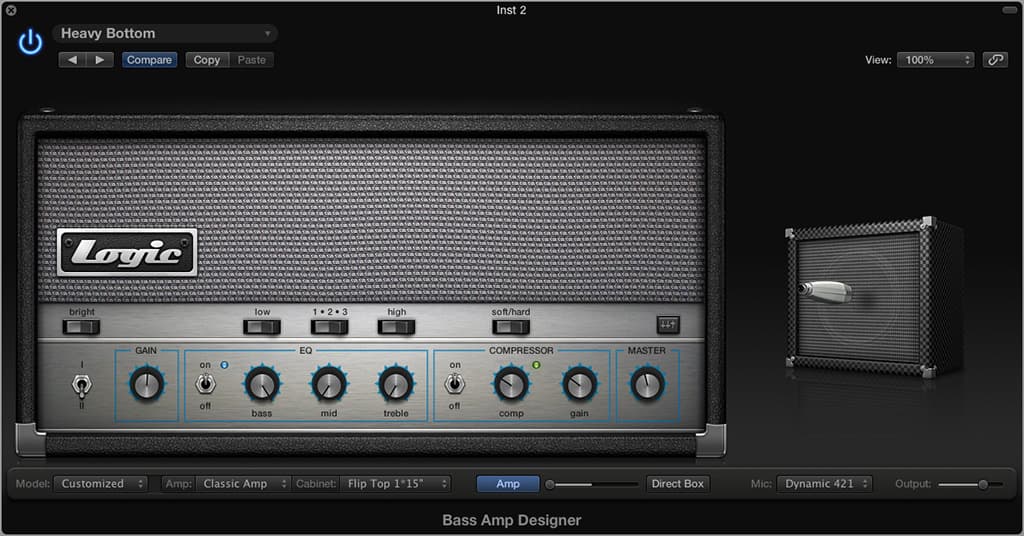
Task: Switch the compressor on/off toggle
Action: pyautogui.click(x=455, y=384)
